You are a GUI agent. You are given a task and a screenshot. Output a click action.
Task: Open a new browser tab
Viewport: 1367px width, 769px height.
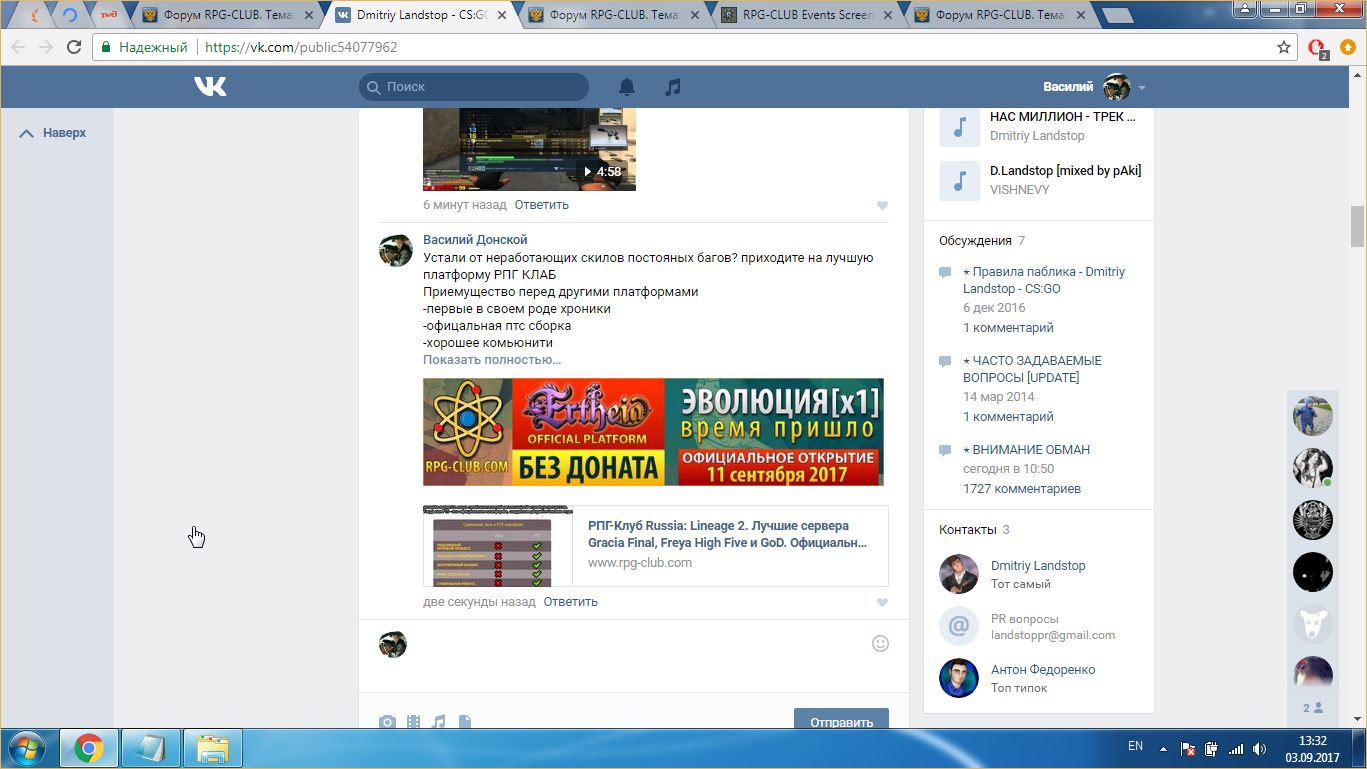click(1117, 15)
